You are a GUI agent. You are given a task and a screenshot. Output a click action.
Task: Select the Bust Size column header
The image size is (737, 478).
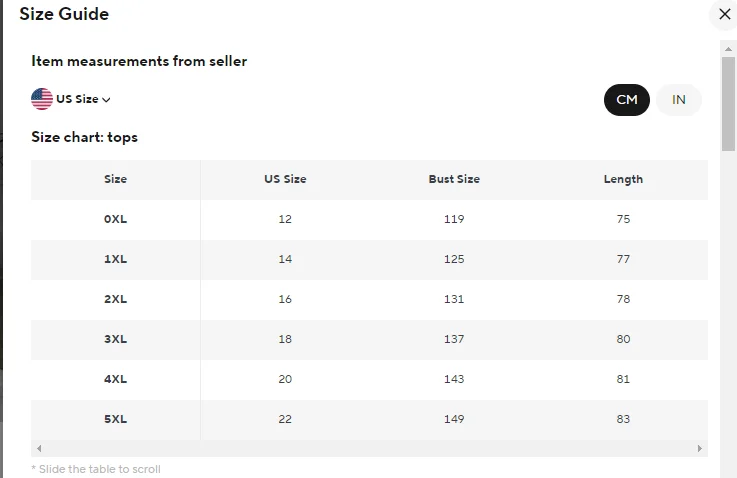454,179
